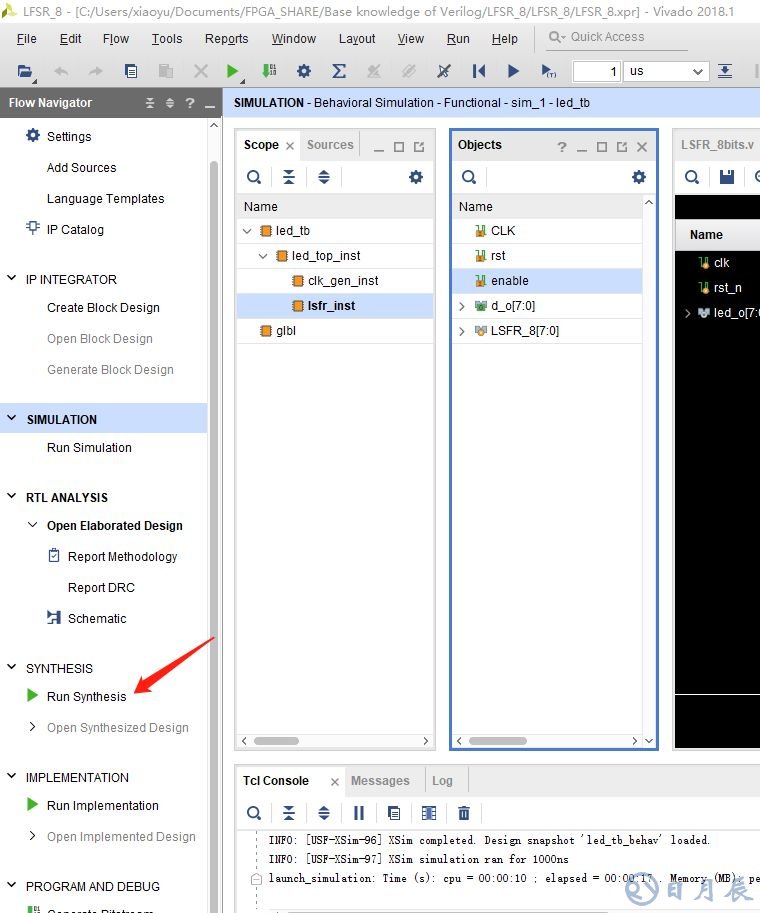
Task: Open the Reports menu
Action: (226, 38)
